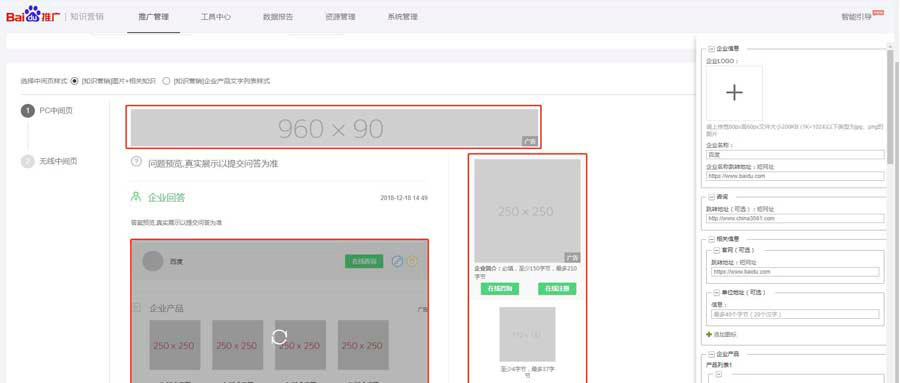Open the 资源管理 tab
This screenshot has height=383, width=900.
pos(340,17)
